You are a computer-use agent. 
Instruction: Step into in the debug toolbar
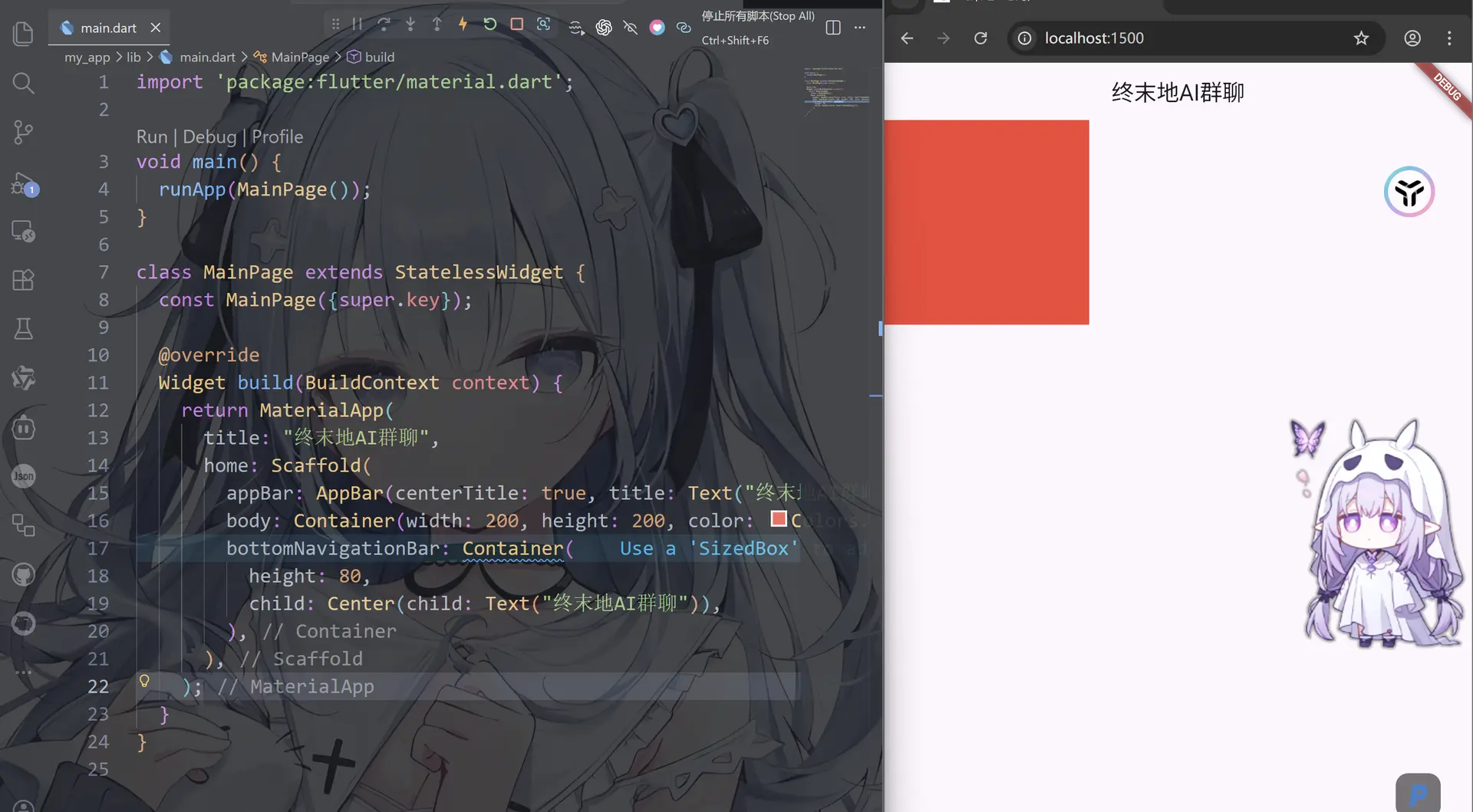pos(410,25)
